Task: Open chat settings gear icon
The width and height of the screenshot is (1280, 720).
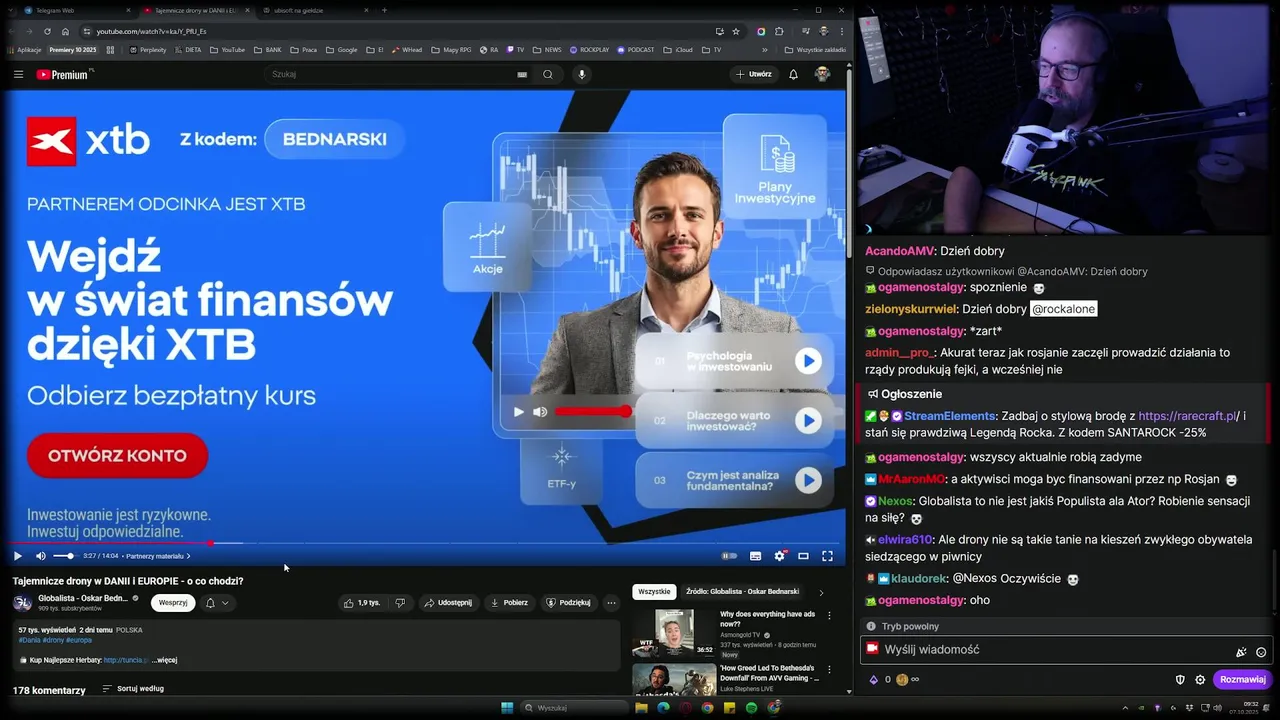Action: [x=1200, y=679]
